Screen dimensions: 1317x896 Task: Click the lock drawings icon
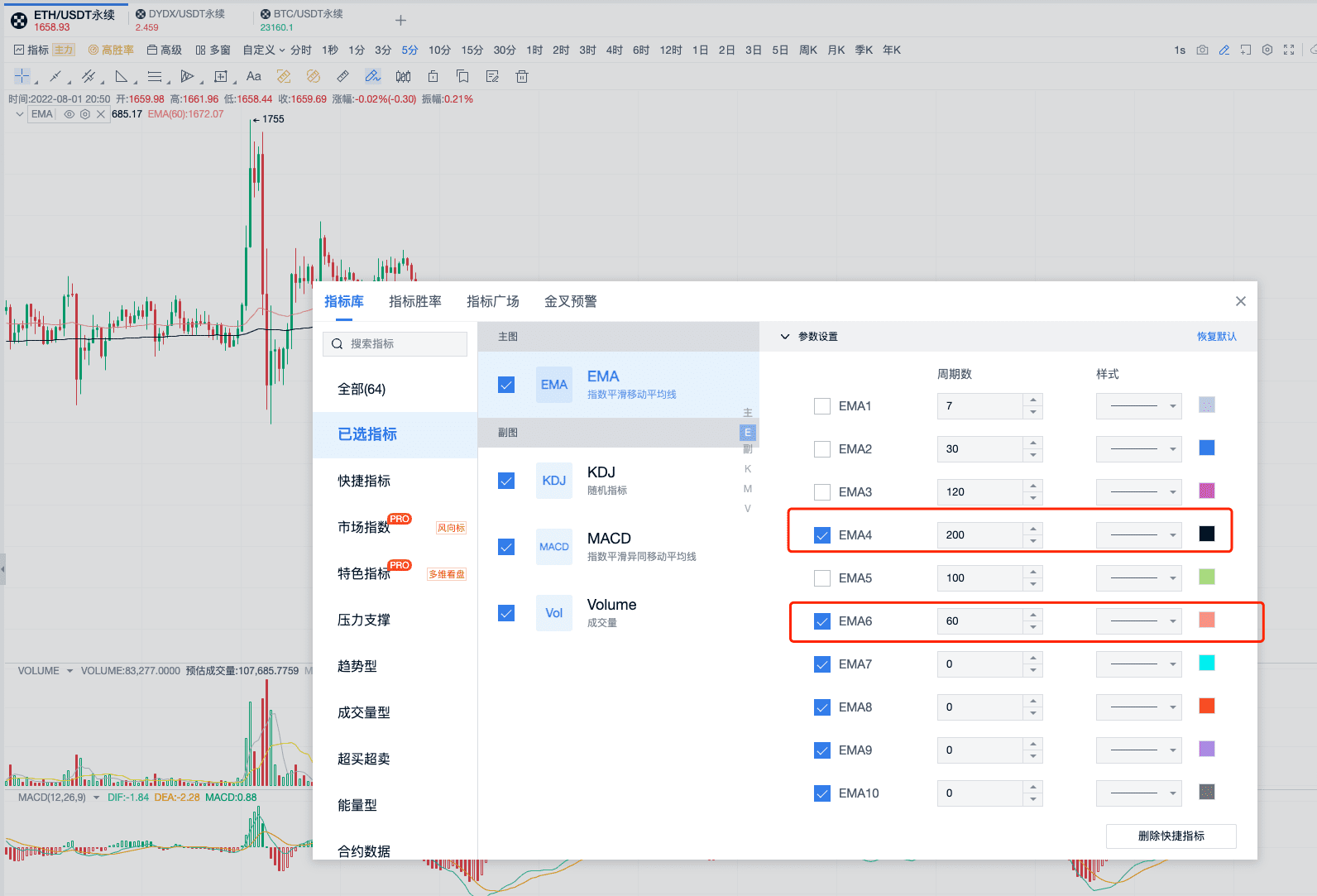433,77
